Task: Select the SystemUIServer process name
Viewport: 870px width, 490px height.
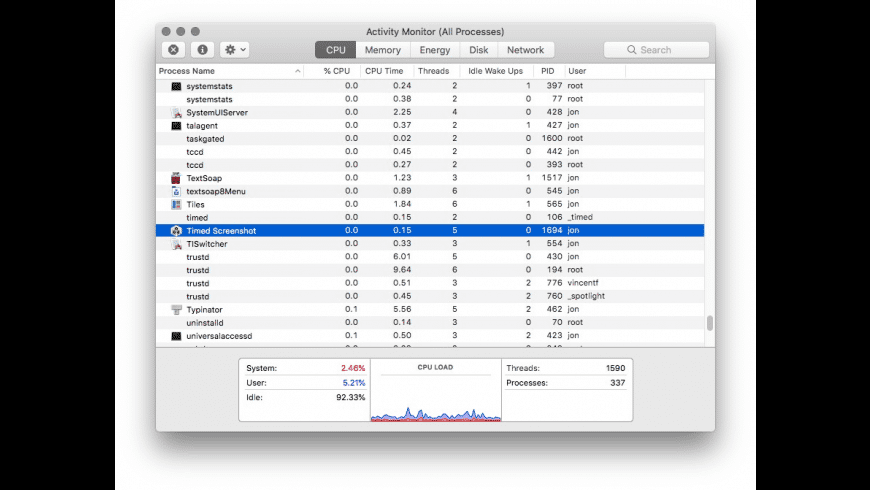Action: coord(217,112)
